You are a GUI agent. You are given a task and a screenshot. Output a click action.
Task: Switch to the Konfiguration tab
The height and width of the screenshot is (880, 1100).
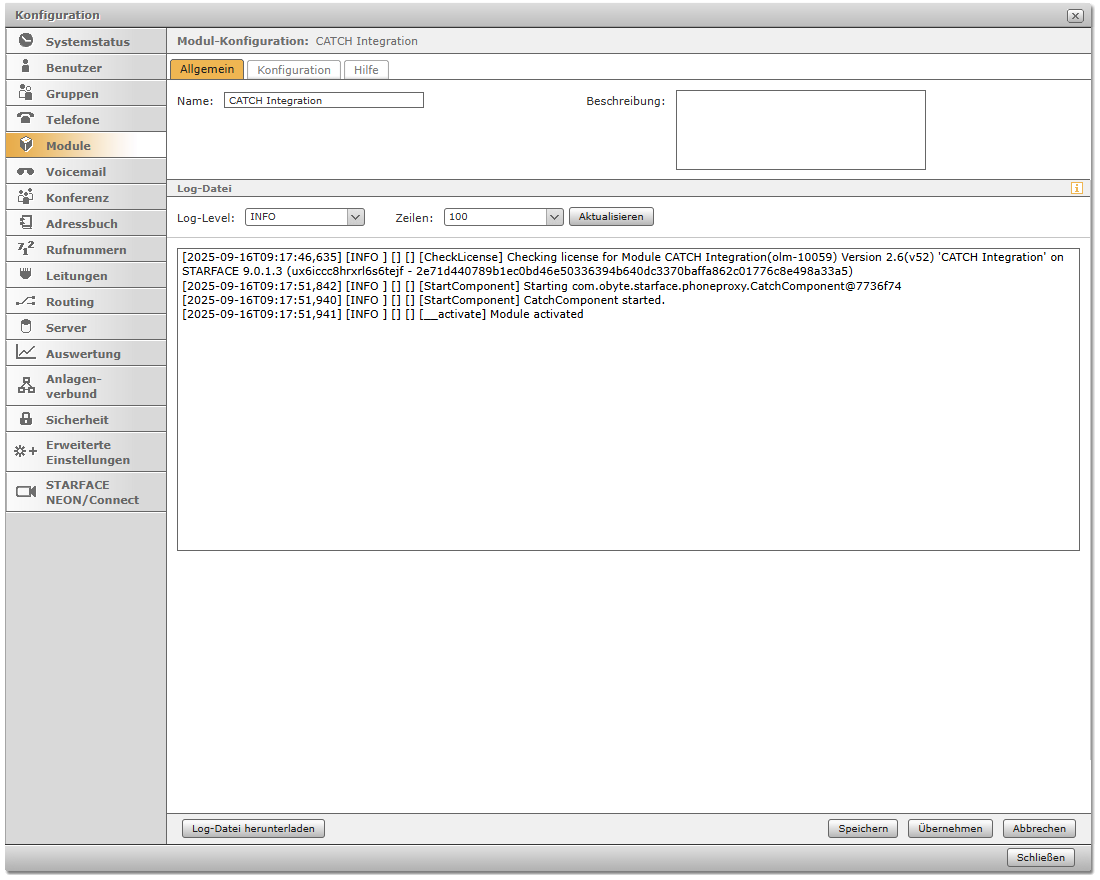click(x=294, y=70)
